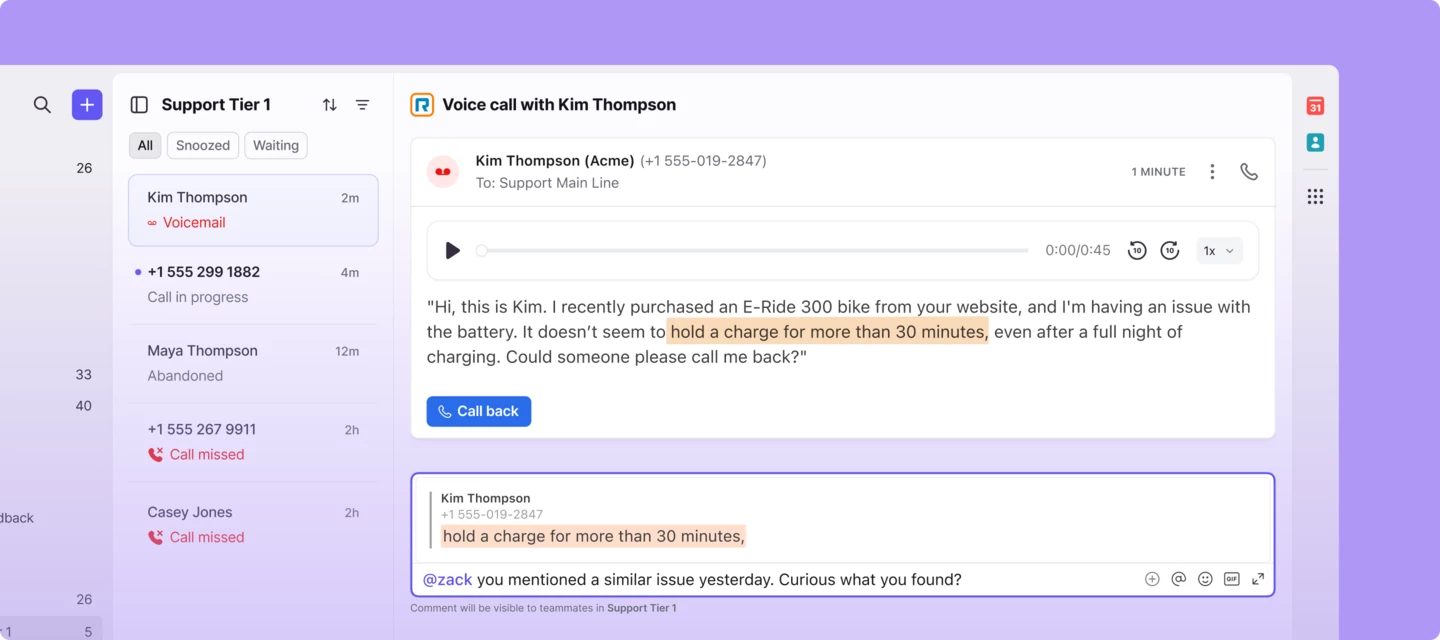This screenshot has height=640, width=1440.
Task: Open Casey Jones missed call
Action: pyautogui.click(x=253, y=524)
